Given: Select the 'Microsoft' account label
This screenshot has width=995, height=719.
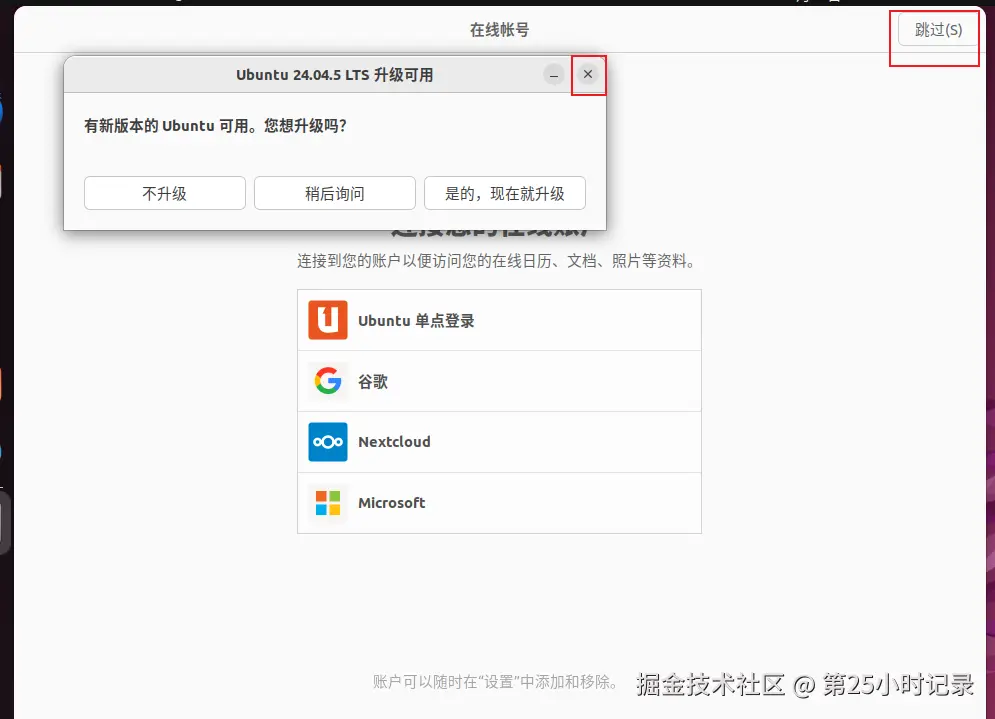Looking at the screenshot, I should tap(392, 503).
